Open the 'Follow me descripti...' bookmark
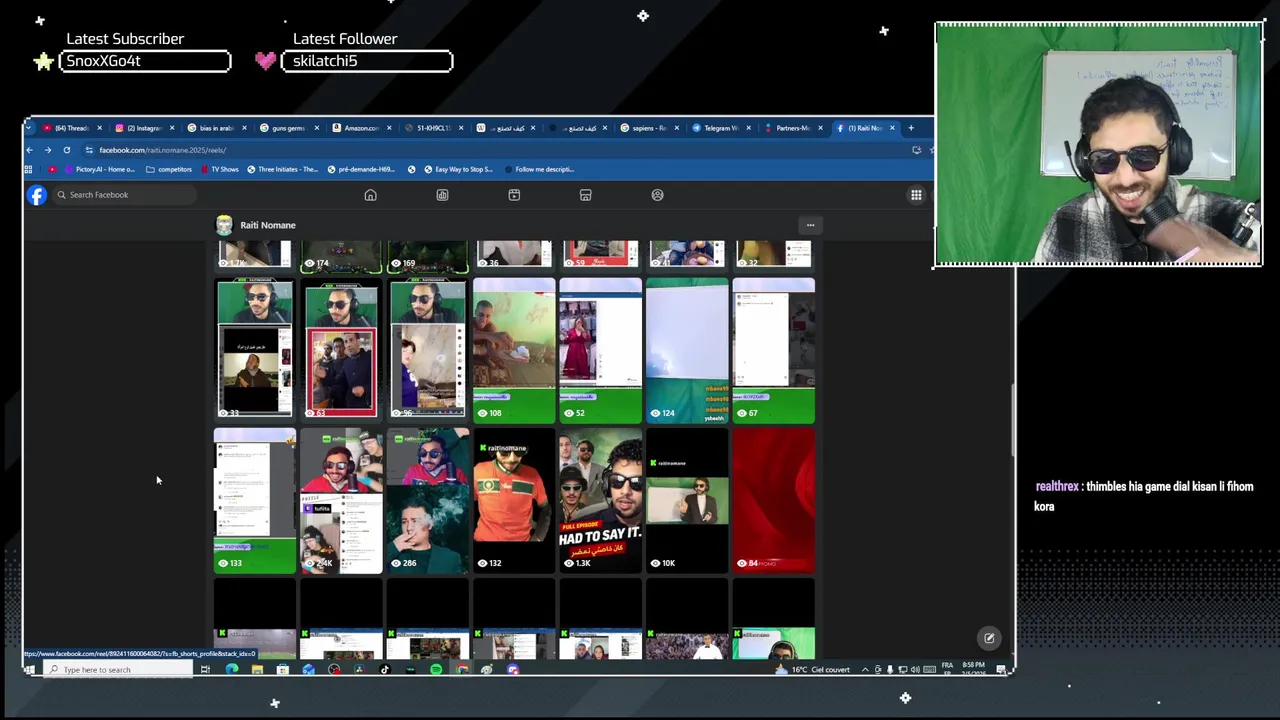Viewport: 1280px width, 720px height. 538,169
